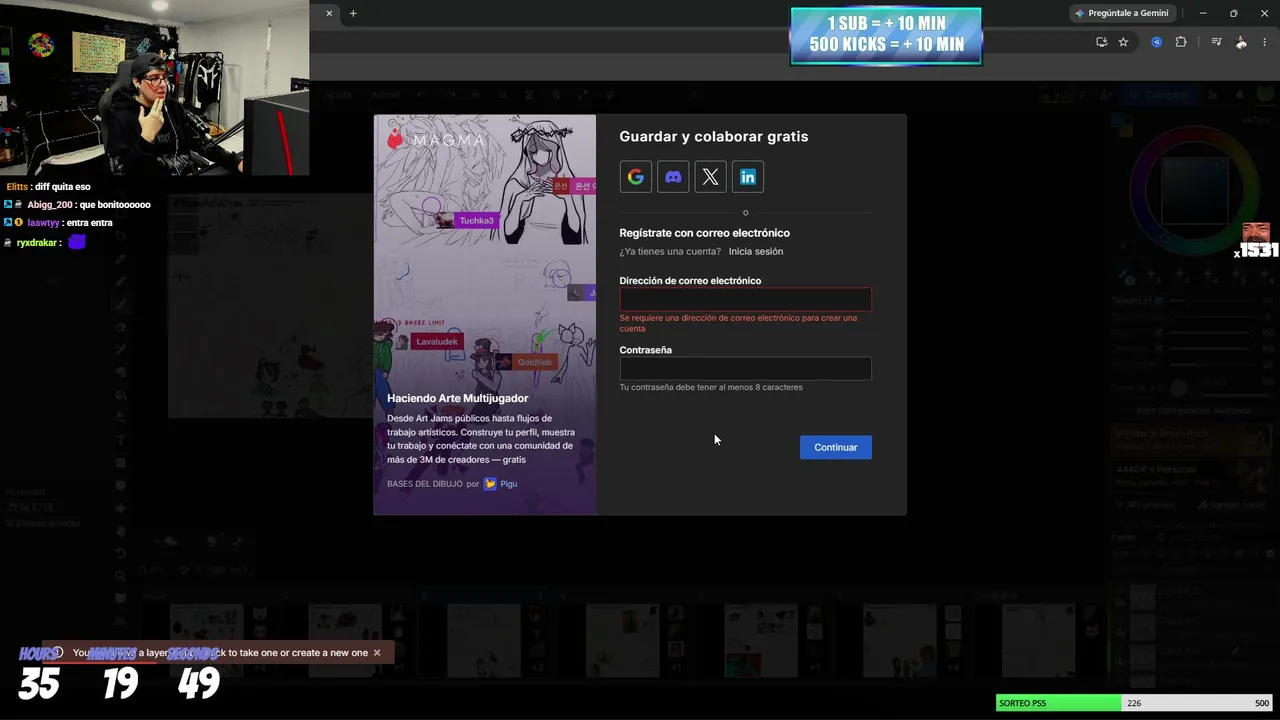
Task: Click into the Contraseña password field
Action: [x=745, y=369]
